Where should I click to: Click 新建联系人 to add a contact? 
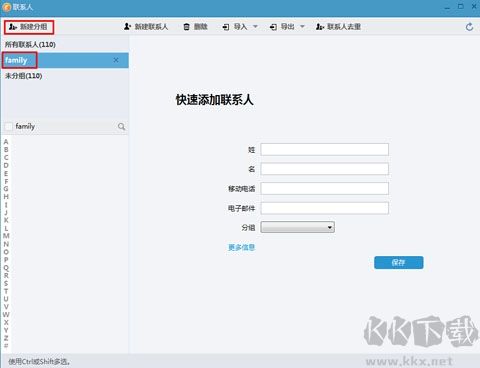coord(146,27)
